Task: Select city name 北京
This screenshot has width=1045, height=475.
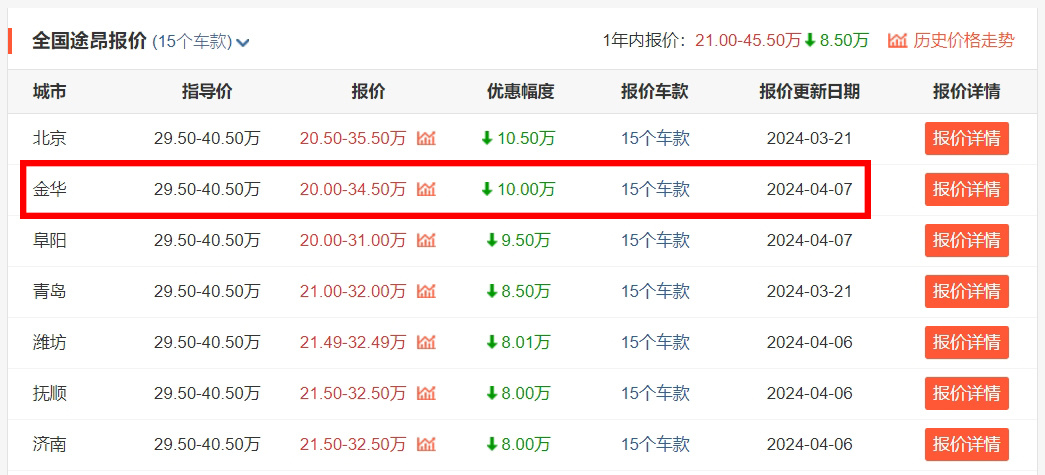Action: [x=50, y=139]
